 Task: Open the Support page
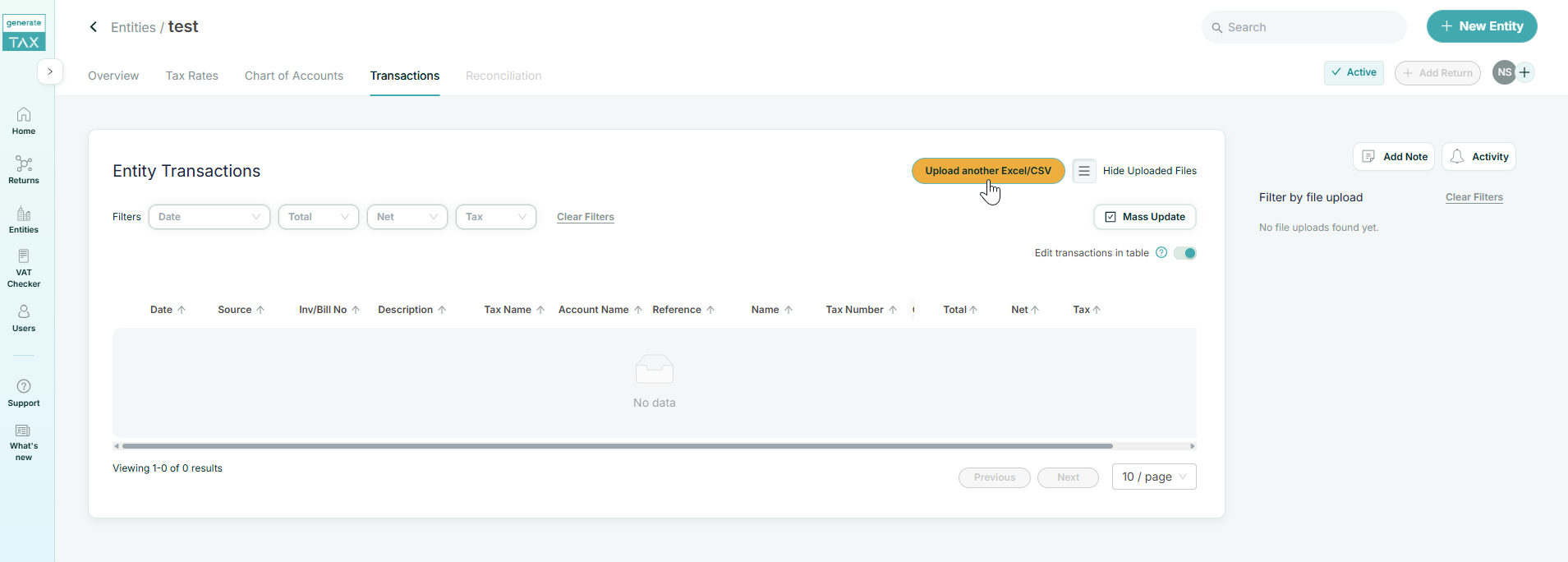pyautogui.click(x=24, y=393)
